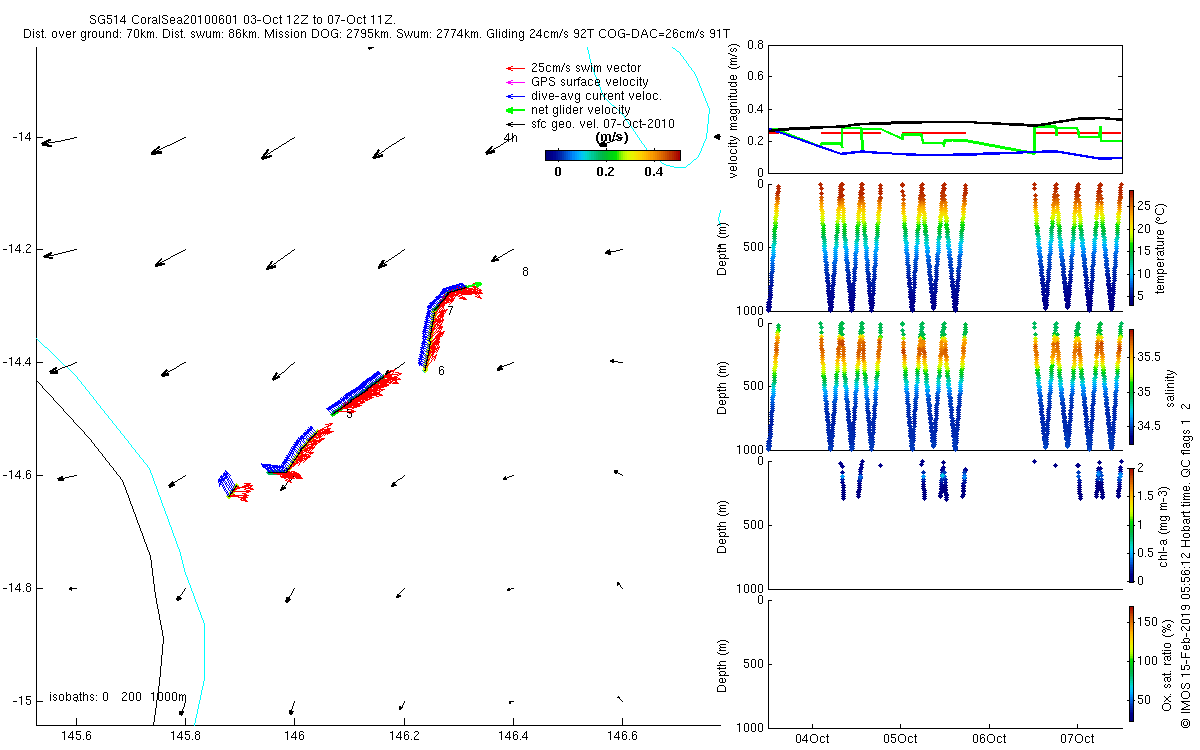Click dive number '7' on the glider track
Screen dimensions: 1200x750
pyautogui.click(x=450, y=311)
